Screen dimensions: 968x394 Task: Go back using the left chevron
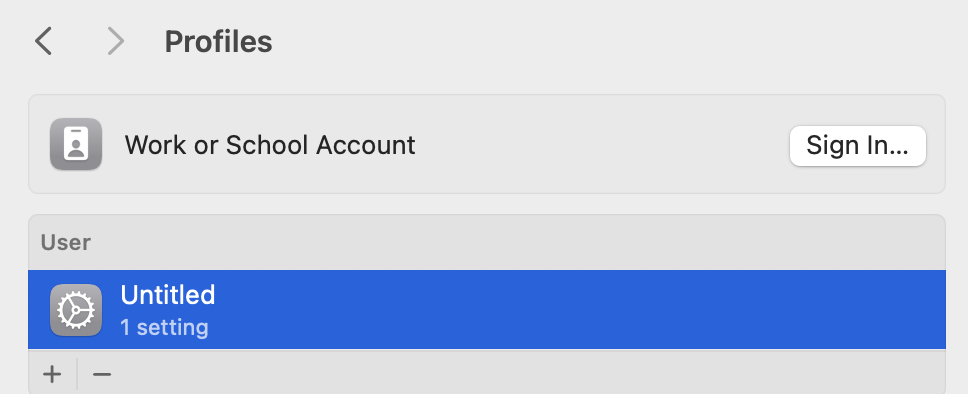coord(43,41)
